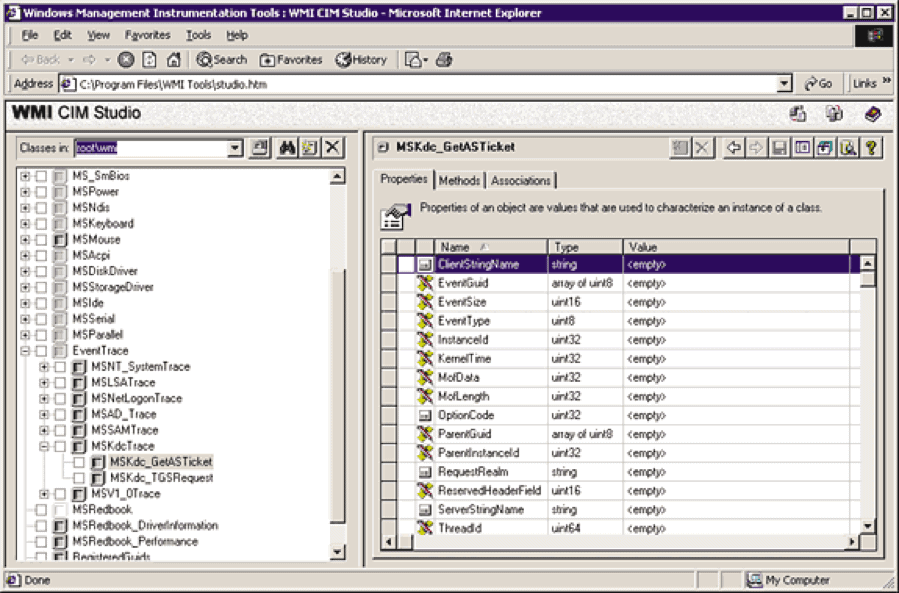Tick the MSKdc_TGSRequest checkbox
899x593 pixels.
pos(79,478)
